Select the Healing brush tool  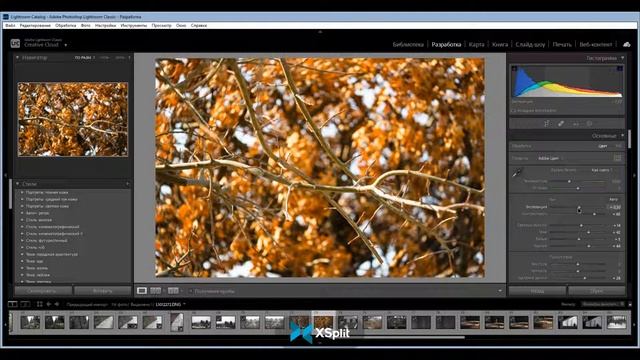coord(561,123)
